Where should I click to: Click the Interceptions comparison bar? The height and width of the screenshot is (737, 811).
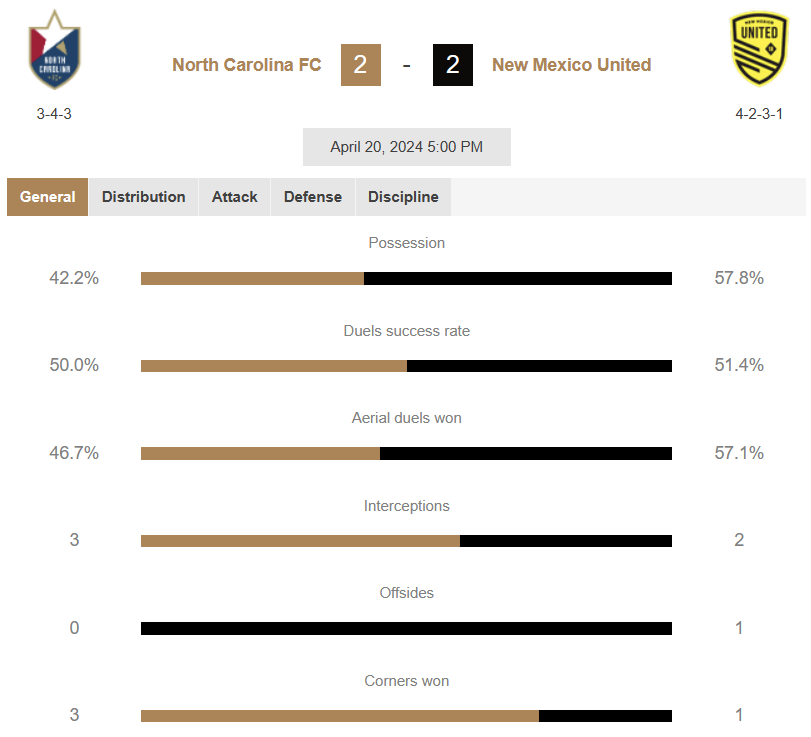click(407, 541)
